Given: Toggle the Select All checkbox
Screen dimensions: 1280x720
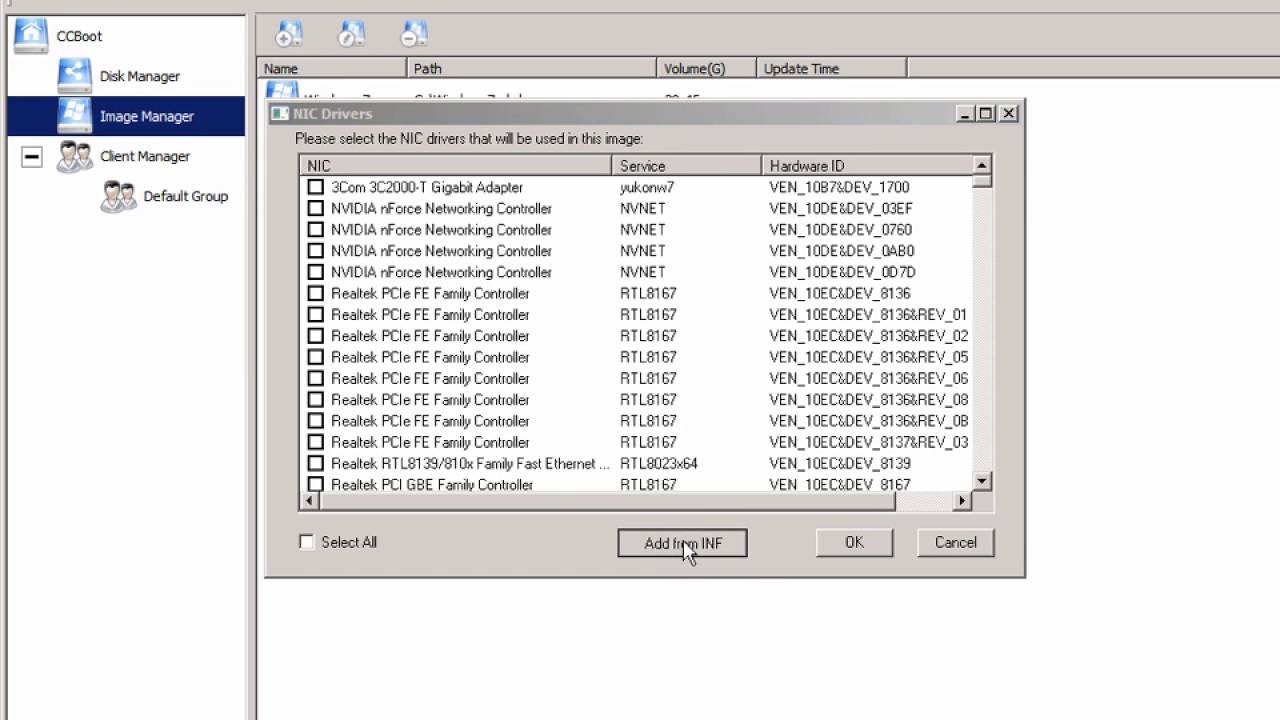Looking at the screenshot, I should pos(307,542).
